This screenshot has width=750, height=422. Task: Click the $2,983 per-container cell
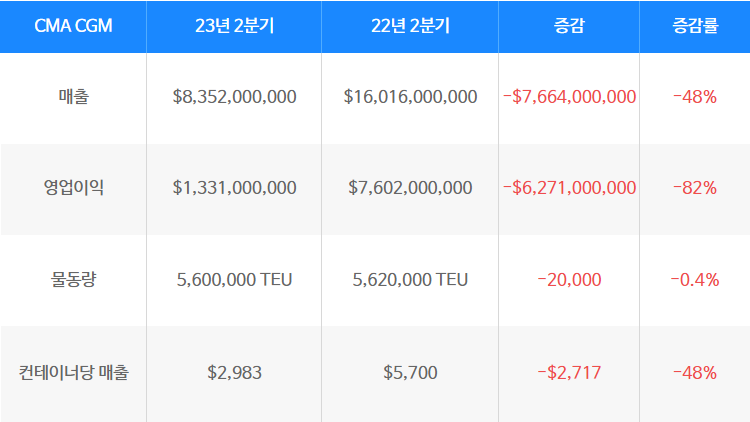click(234, 373)
